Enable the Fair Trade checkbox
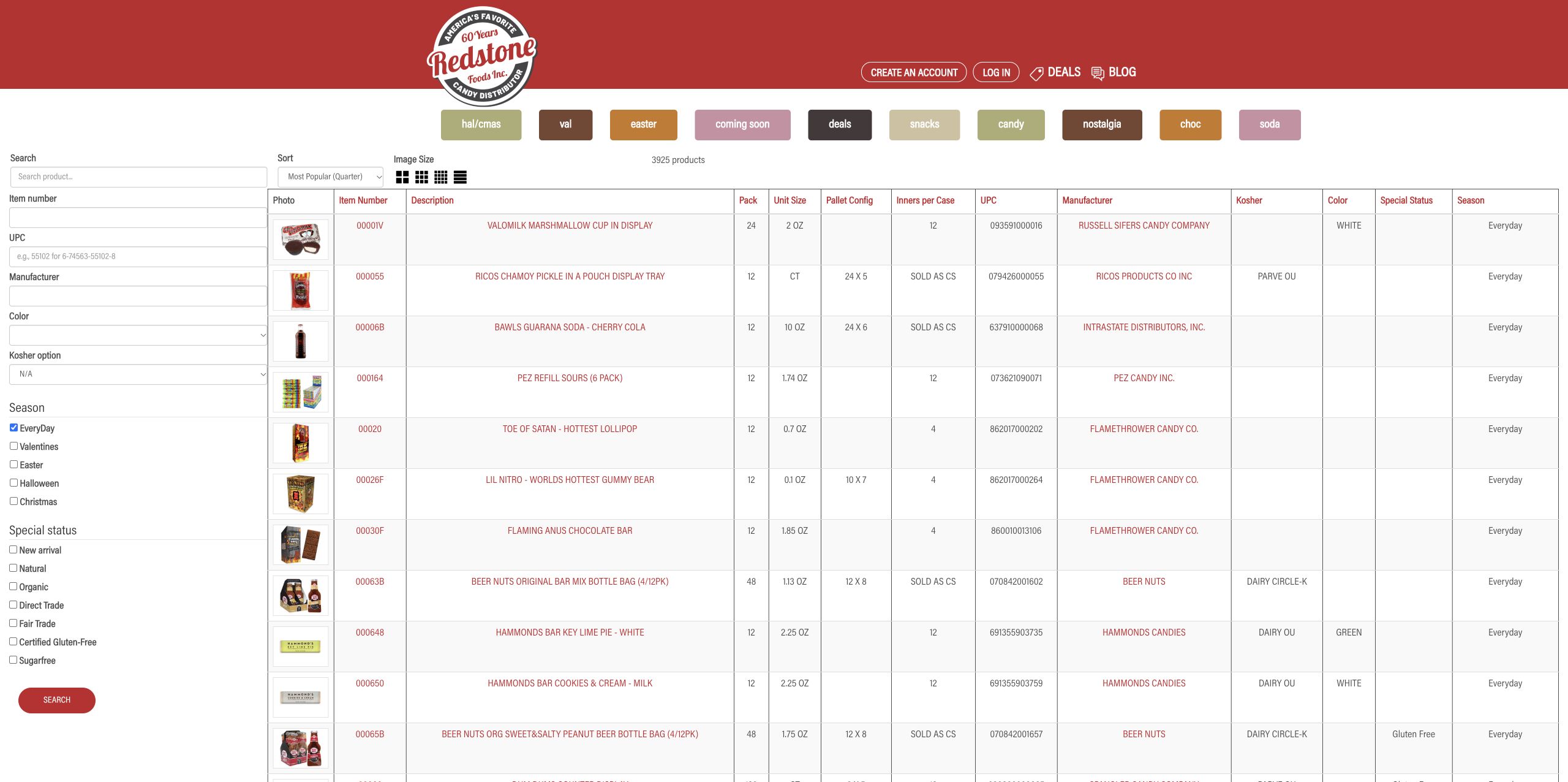This screenshot has width=1568, height=782. pyautogui.click(x=13, y=623)
